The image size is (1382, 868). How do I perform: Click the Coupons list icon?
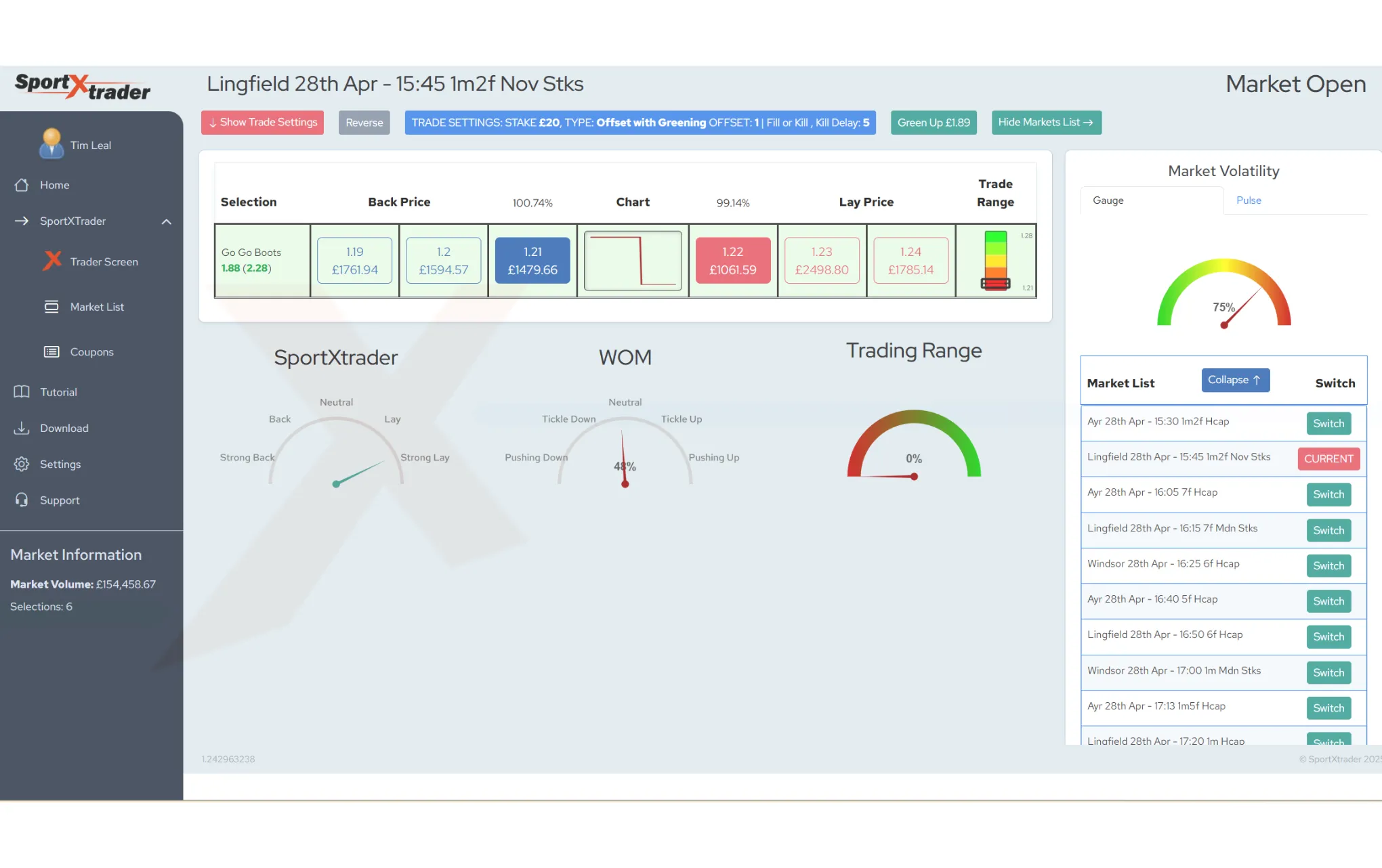(x=51, y=351)
